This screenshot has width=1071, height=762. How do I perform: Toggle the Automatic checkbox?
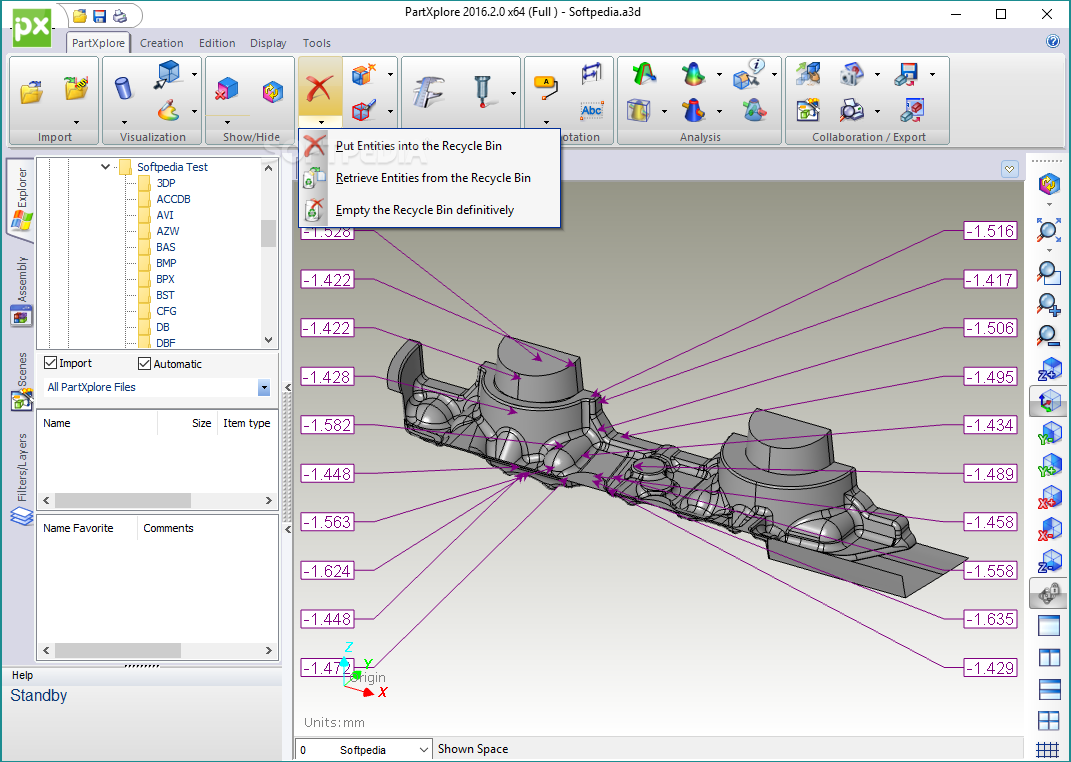pyautogui.click(x=144, y=363)
